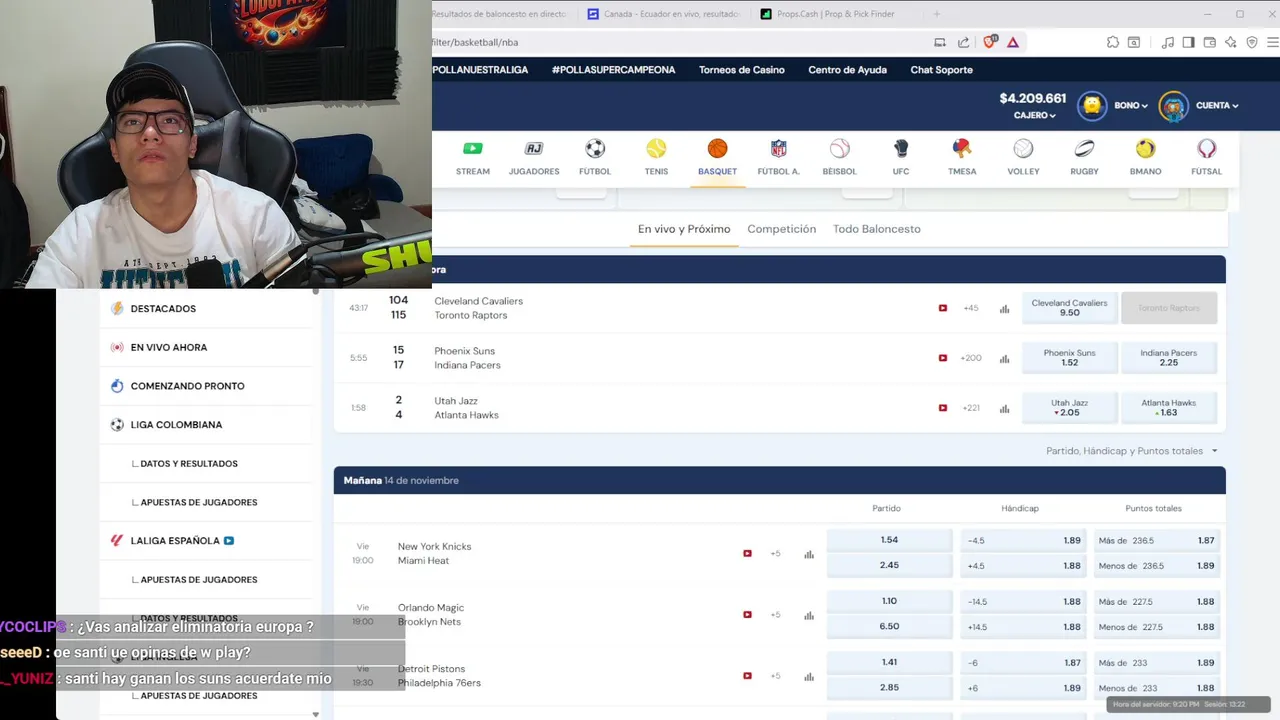Bet on Phoenix Suns at 1.52
The height and width of the screenshot is (720, 1280).
(x=1069, y=358)
